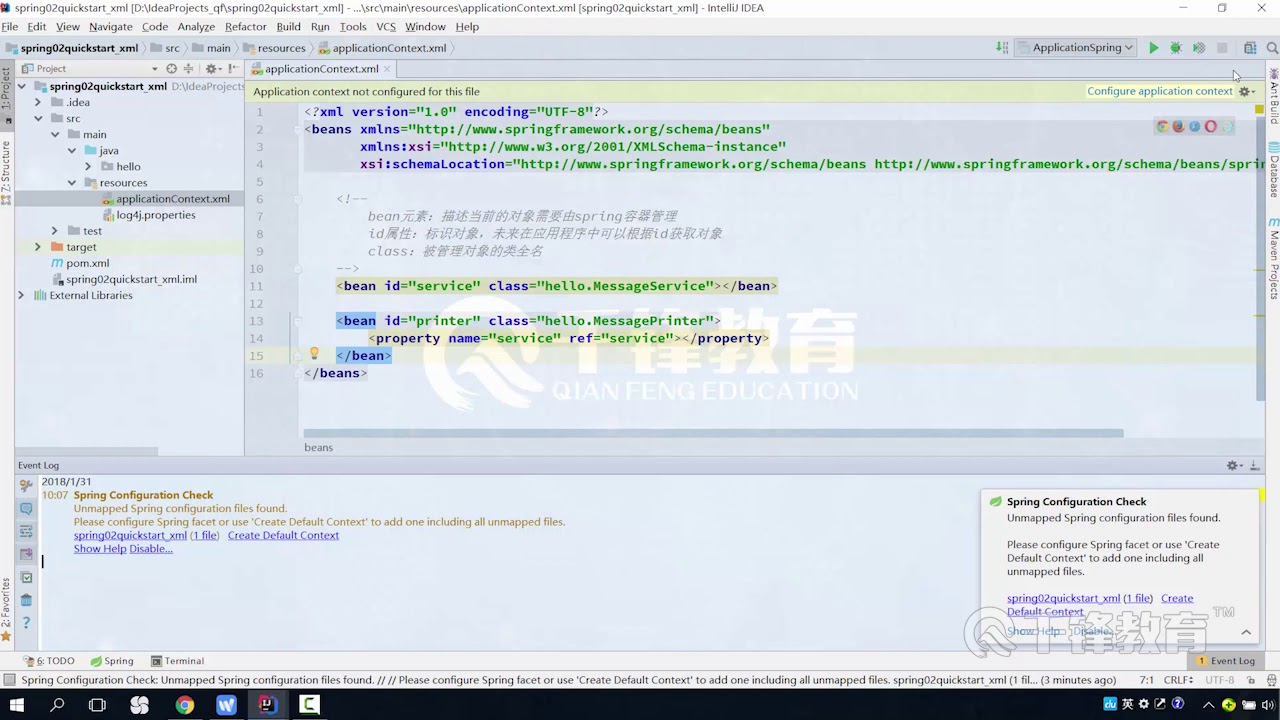
Task: Open Search Everywhere magnifier
Action: point(1272,48)
